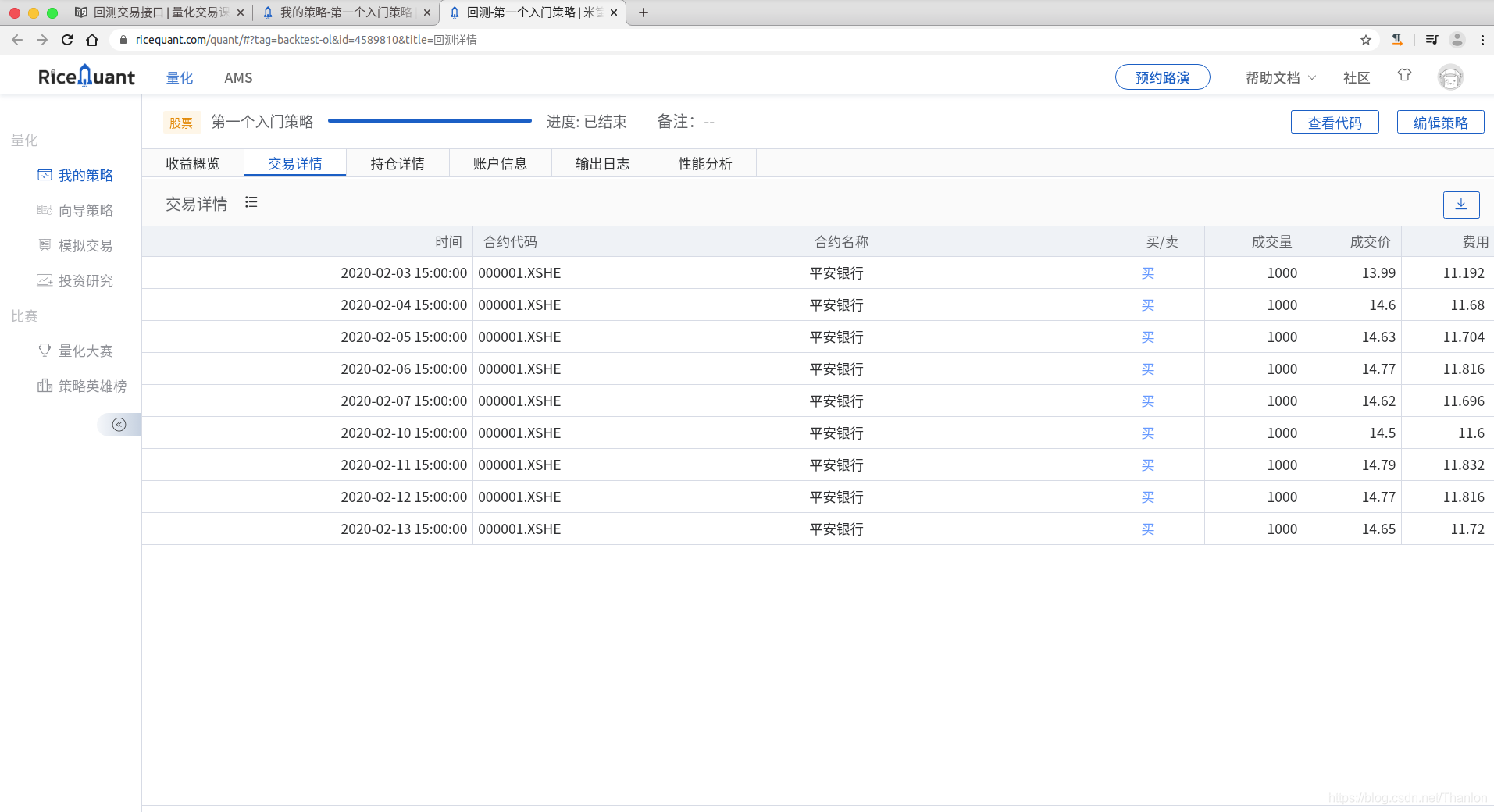Viewport: 1494px width, 812px height.
Task: Click the t-shirt theme icon
Action: [1404, 76]
